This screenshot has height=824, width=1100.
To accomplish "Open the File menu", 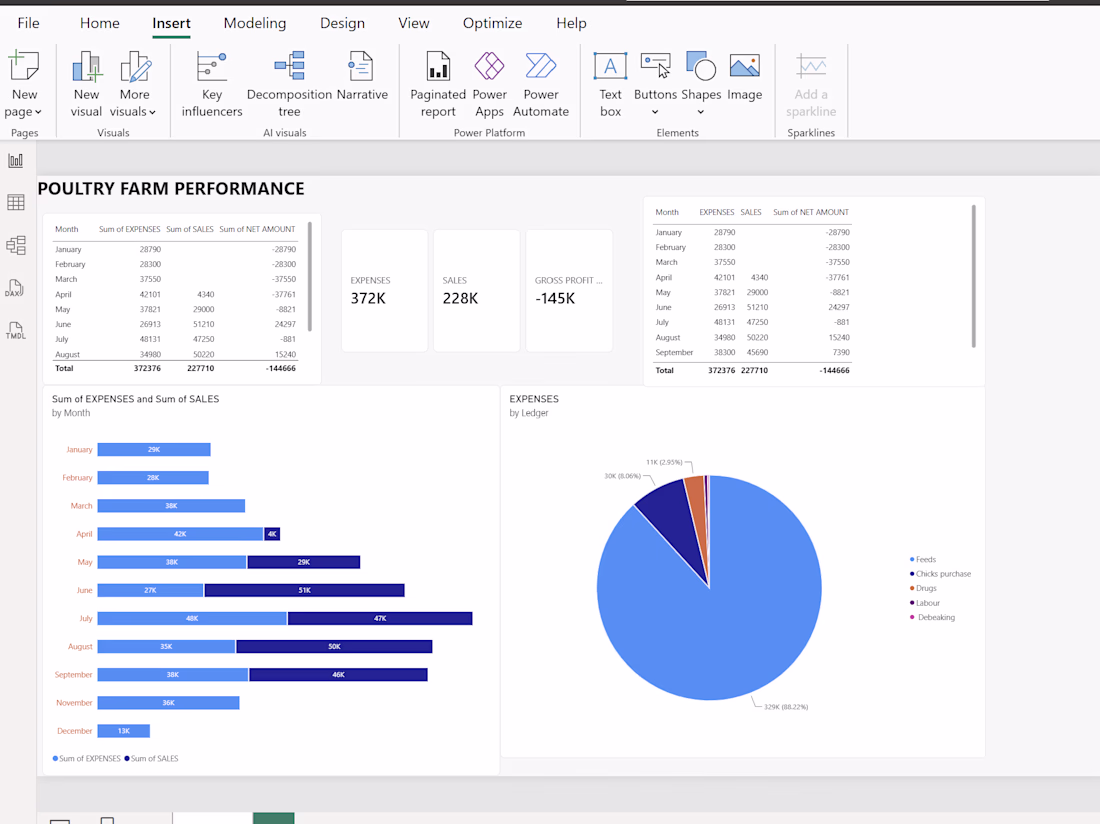I will point(28,23).
